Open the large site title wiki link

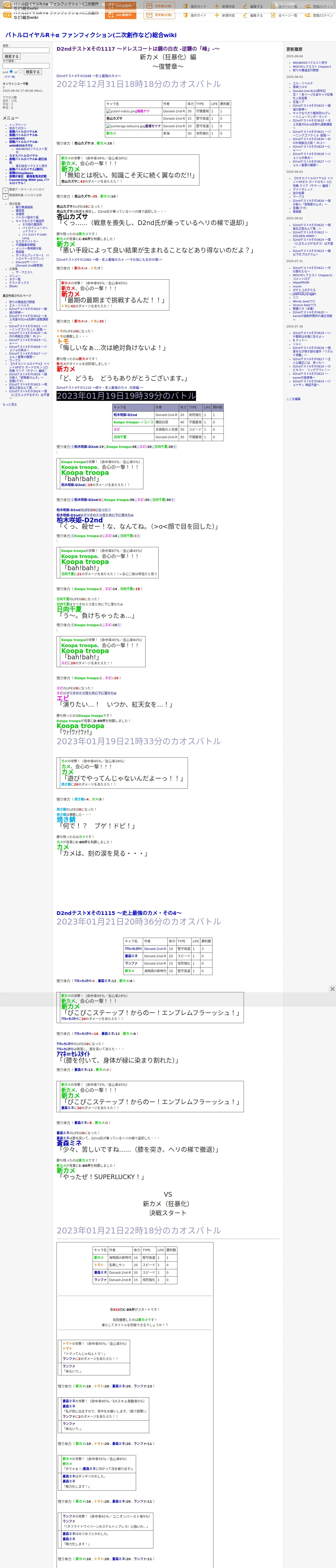point(91,35)
